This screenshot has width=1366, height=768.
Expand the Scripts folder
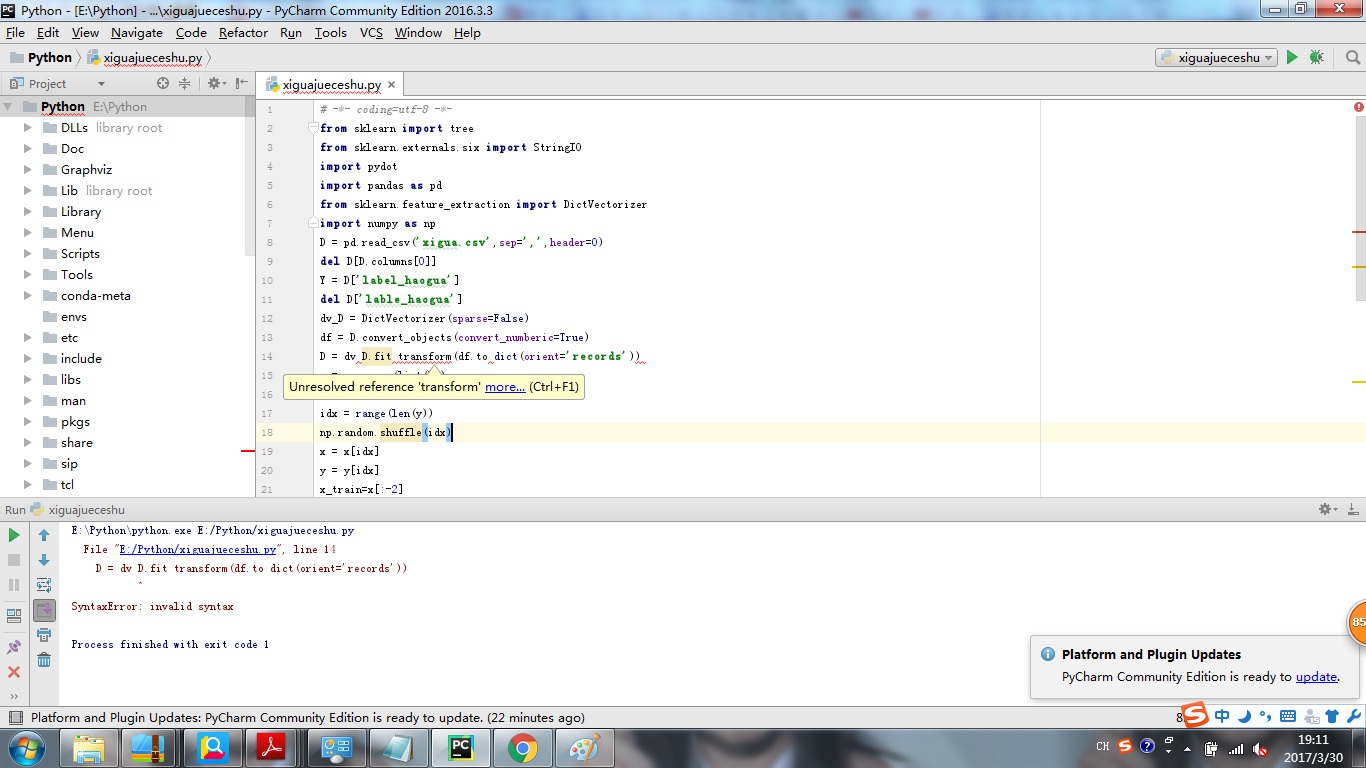click(x=28, y=254)
